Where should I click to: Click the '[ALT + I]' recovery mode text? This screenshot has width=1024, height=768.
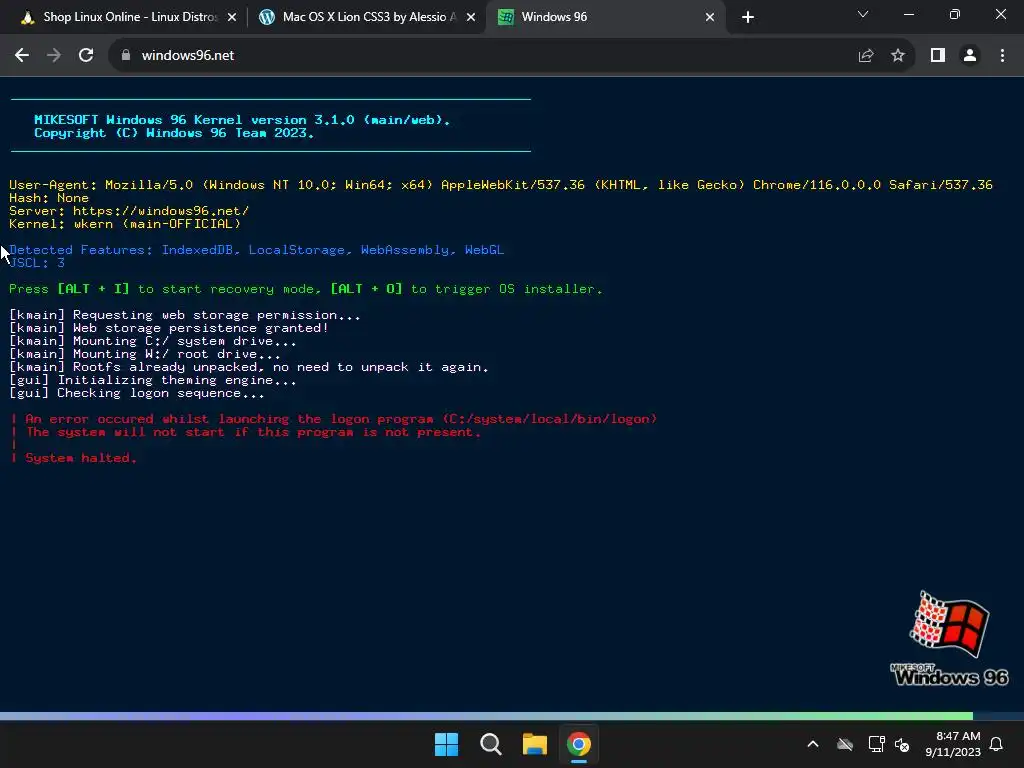coord(93,289)
